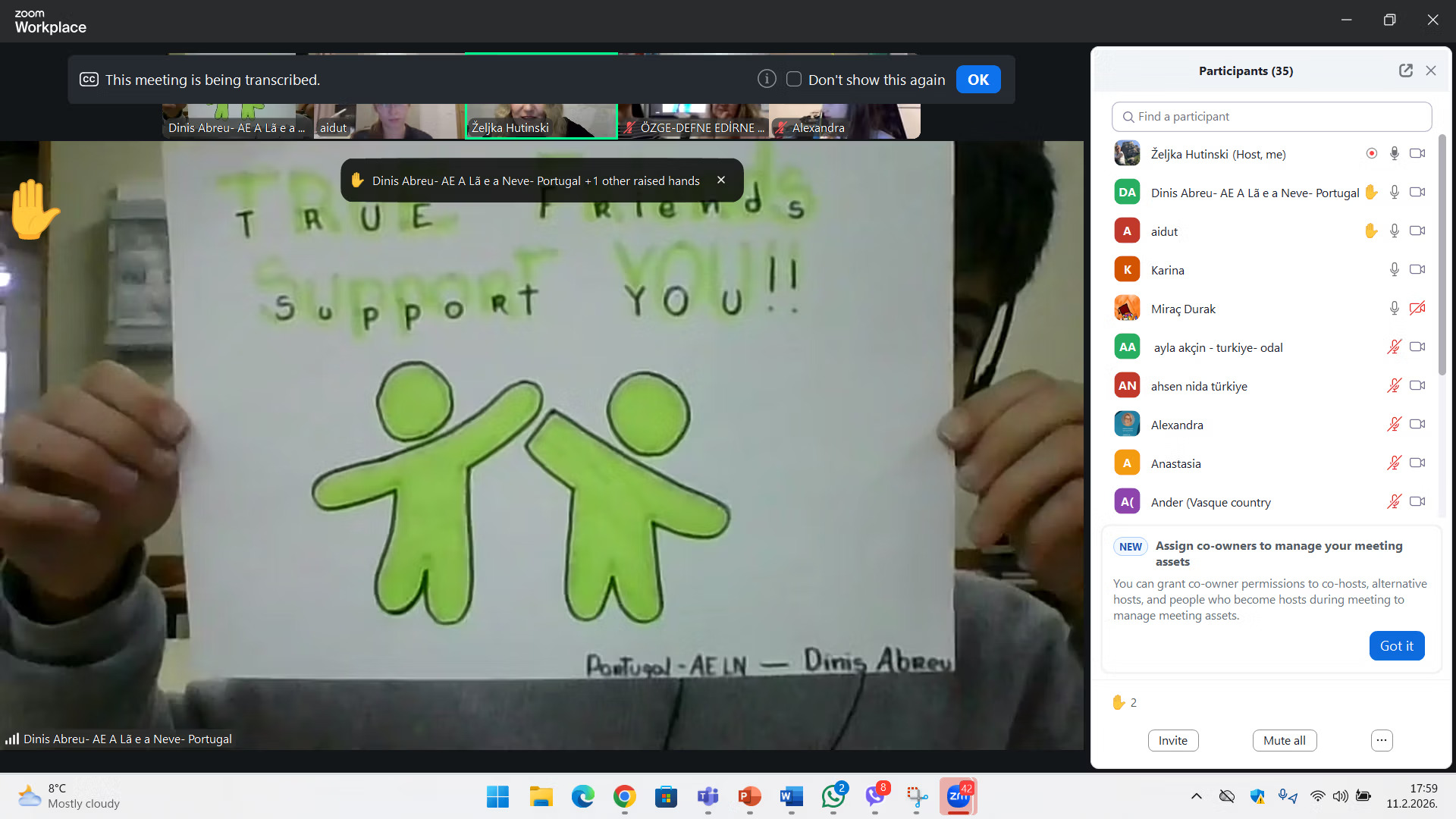
Task: Click microphone icon next to Karina
Action: click(x=1394, y=270)
